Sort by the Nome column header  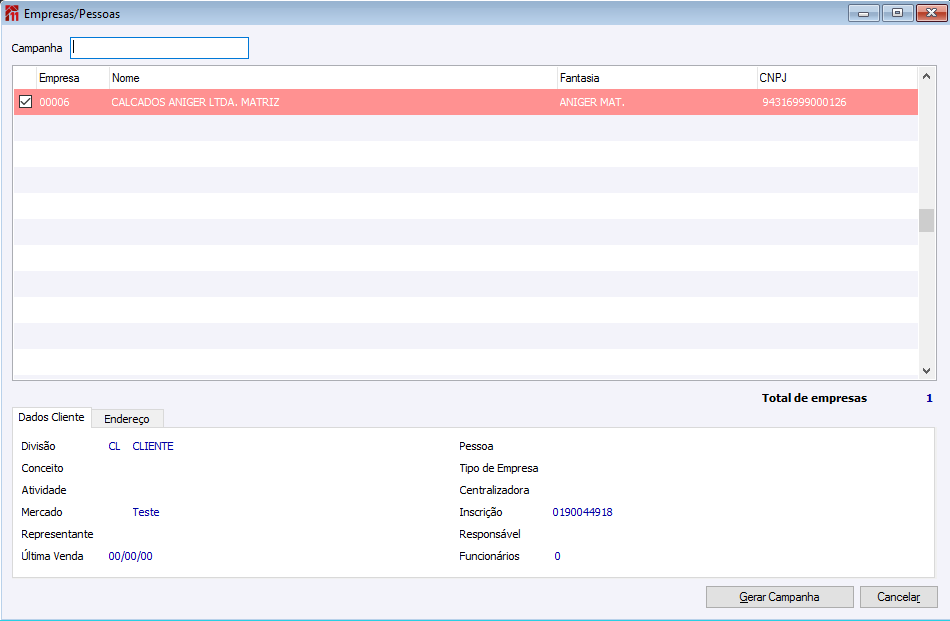[333, 78]
